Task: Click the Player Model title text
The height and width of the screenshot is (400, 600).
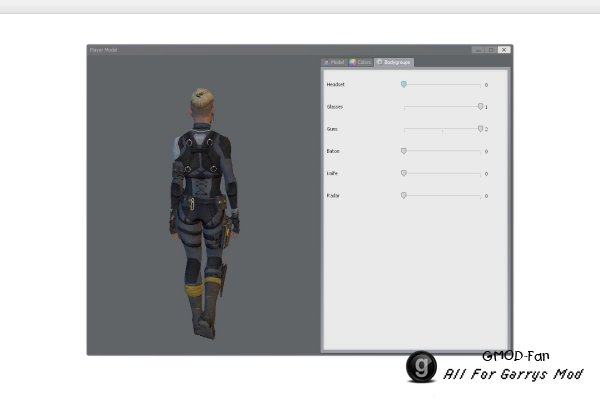Action: pyautogui.click(x=103, y=50)
